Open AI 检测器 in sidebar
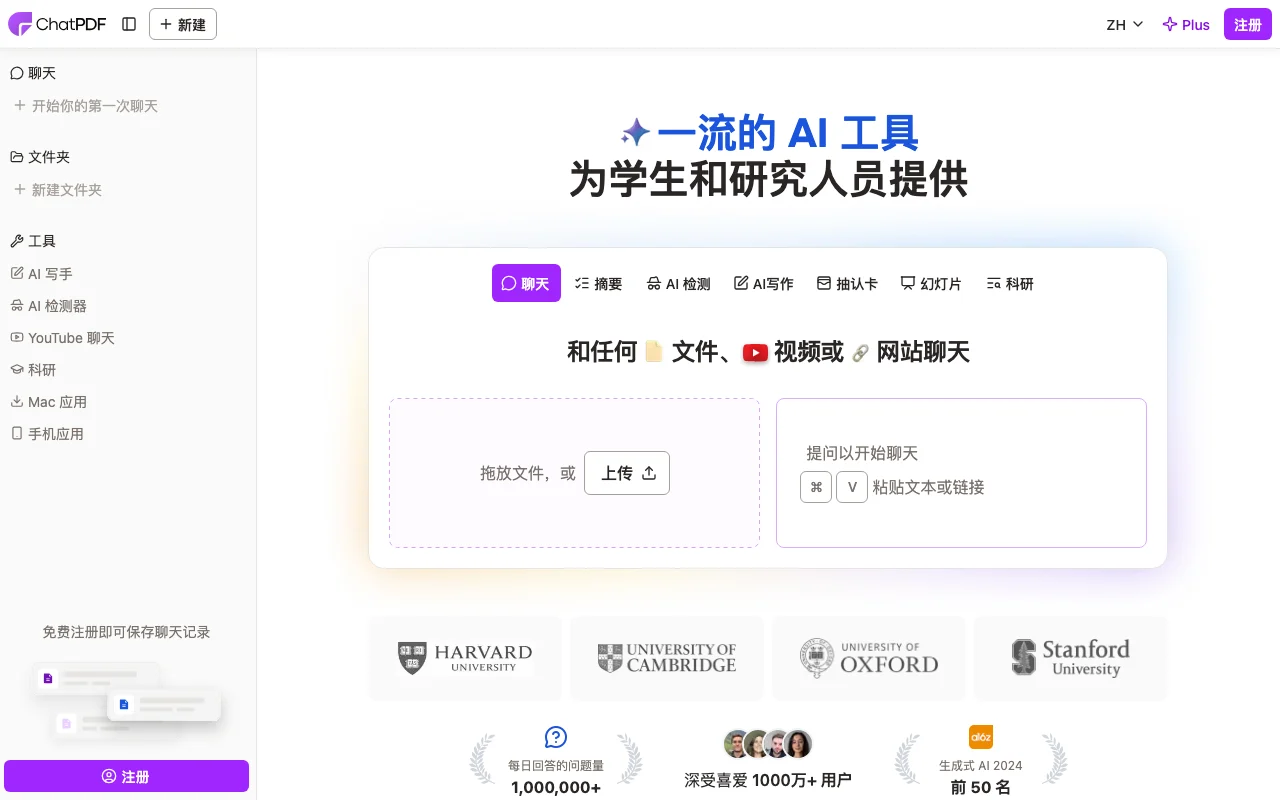1280x800 pixels. [49, 306]
